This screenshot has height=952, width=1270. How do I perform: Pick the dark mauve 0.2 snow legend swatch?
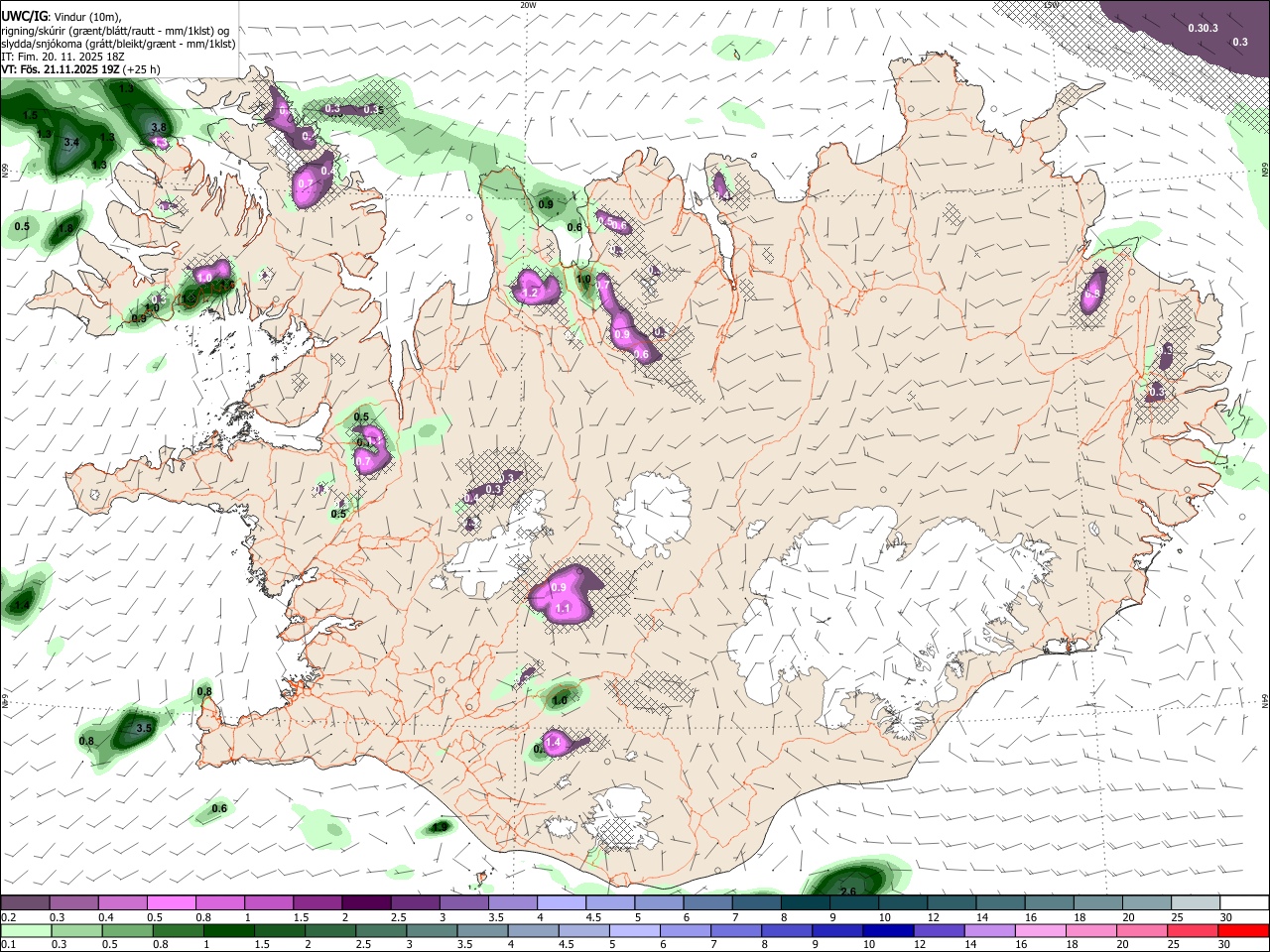[25, 903]
